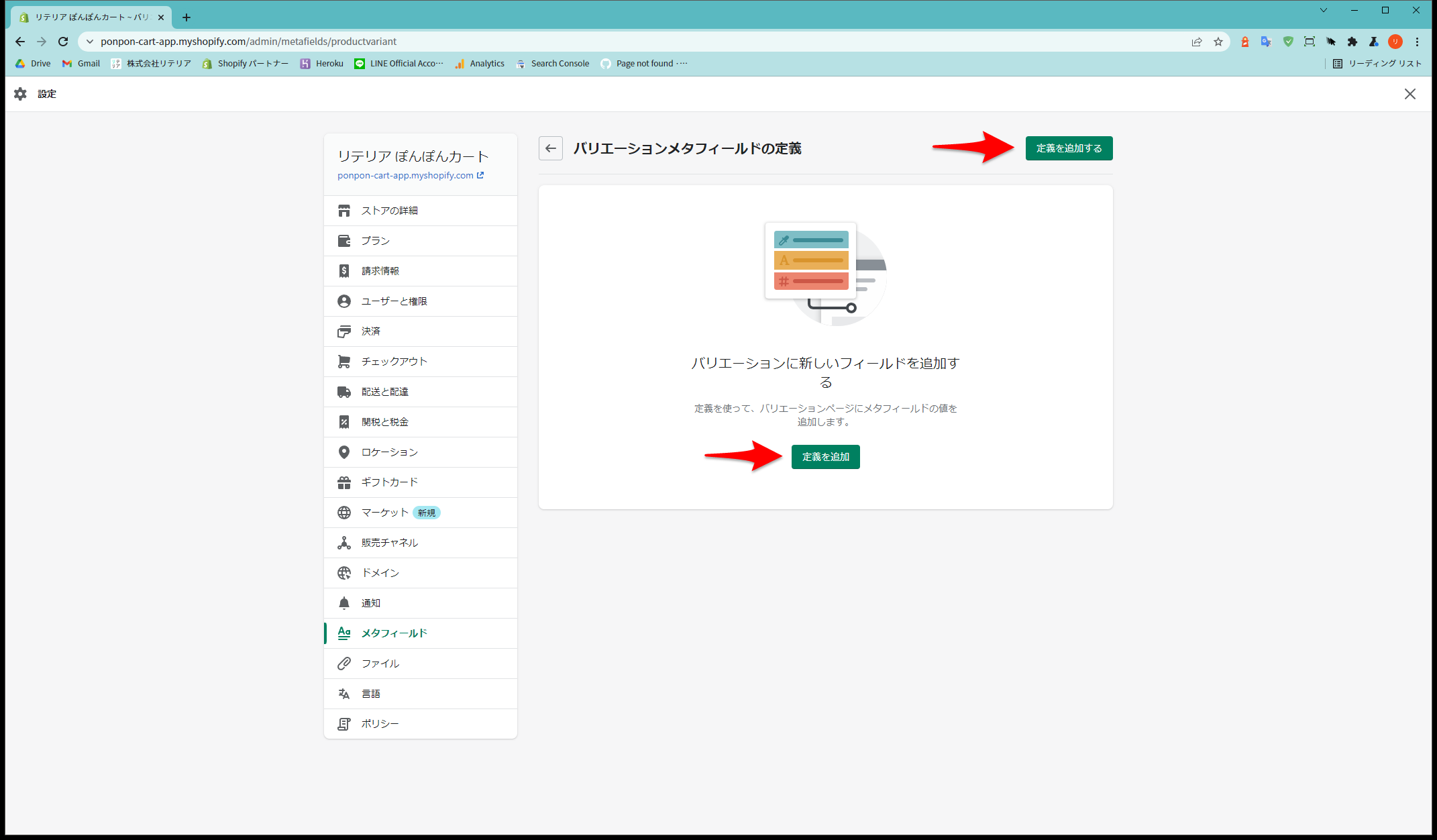Go to ロケーション settings
This screenshot has width=1437, height=840.
[389, 452]
